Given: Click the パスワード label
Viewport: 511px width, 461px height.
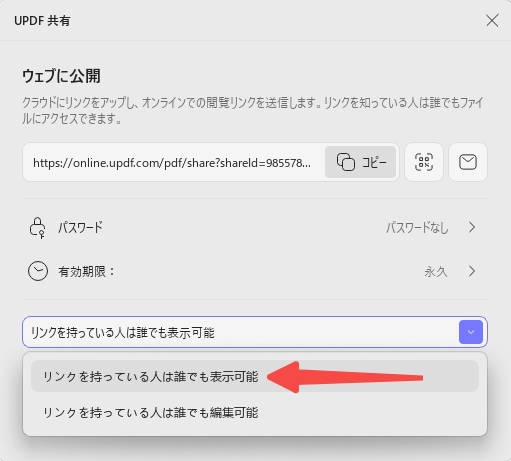Looking at the screenshot, I should (x=80, y=228).
